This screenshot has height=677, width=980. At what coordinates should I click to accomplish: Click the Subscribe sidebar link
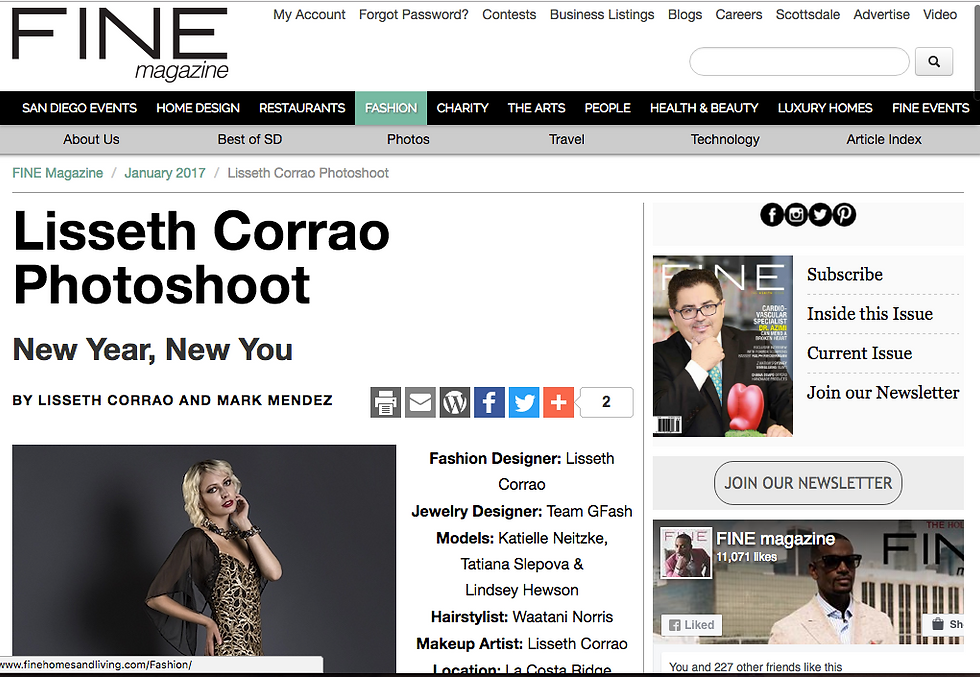(844, 274)
